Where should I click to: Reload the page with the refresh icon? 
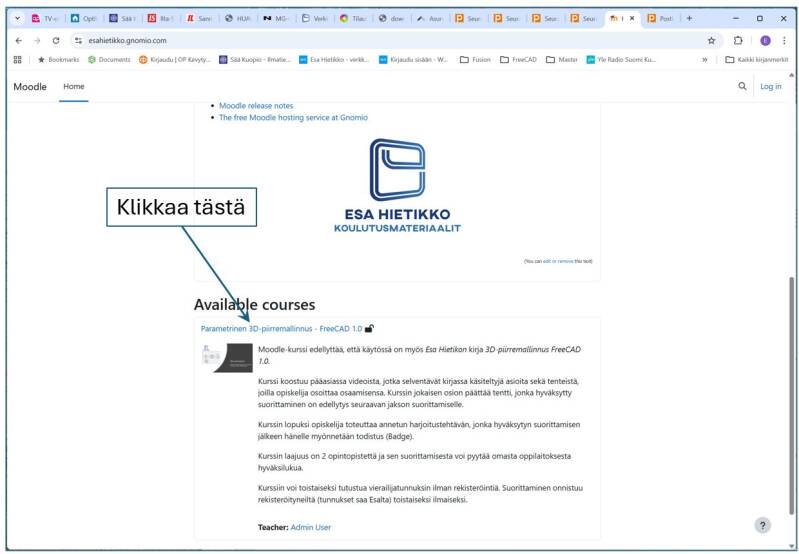[x=56, y=41]
